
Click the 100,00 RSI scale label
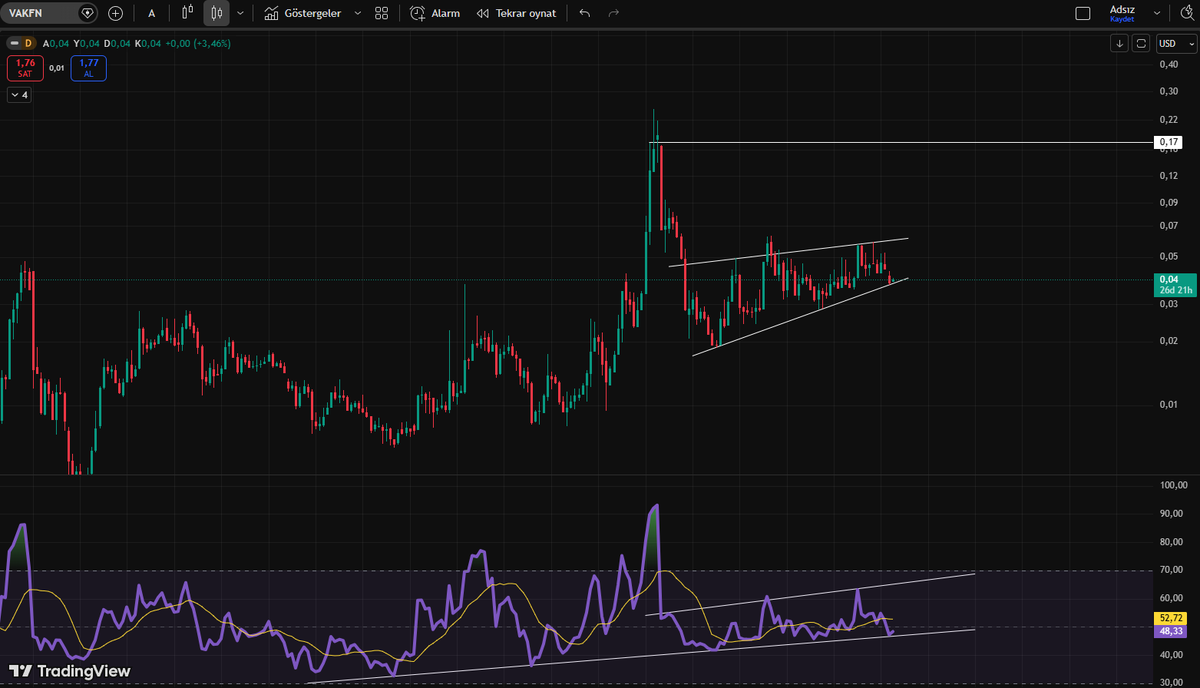point(1172,485)
